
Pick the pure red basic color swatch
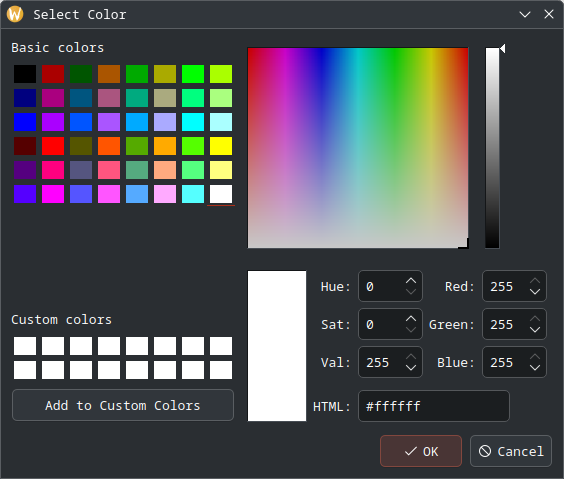pyautogui.click(x=53, y=146)
